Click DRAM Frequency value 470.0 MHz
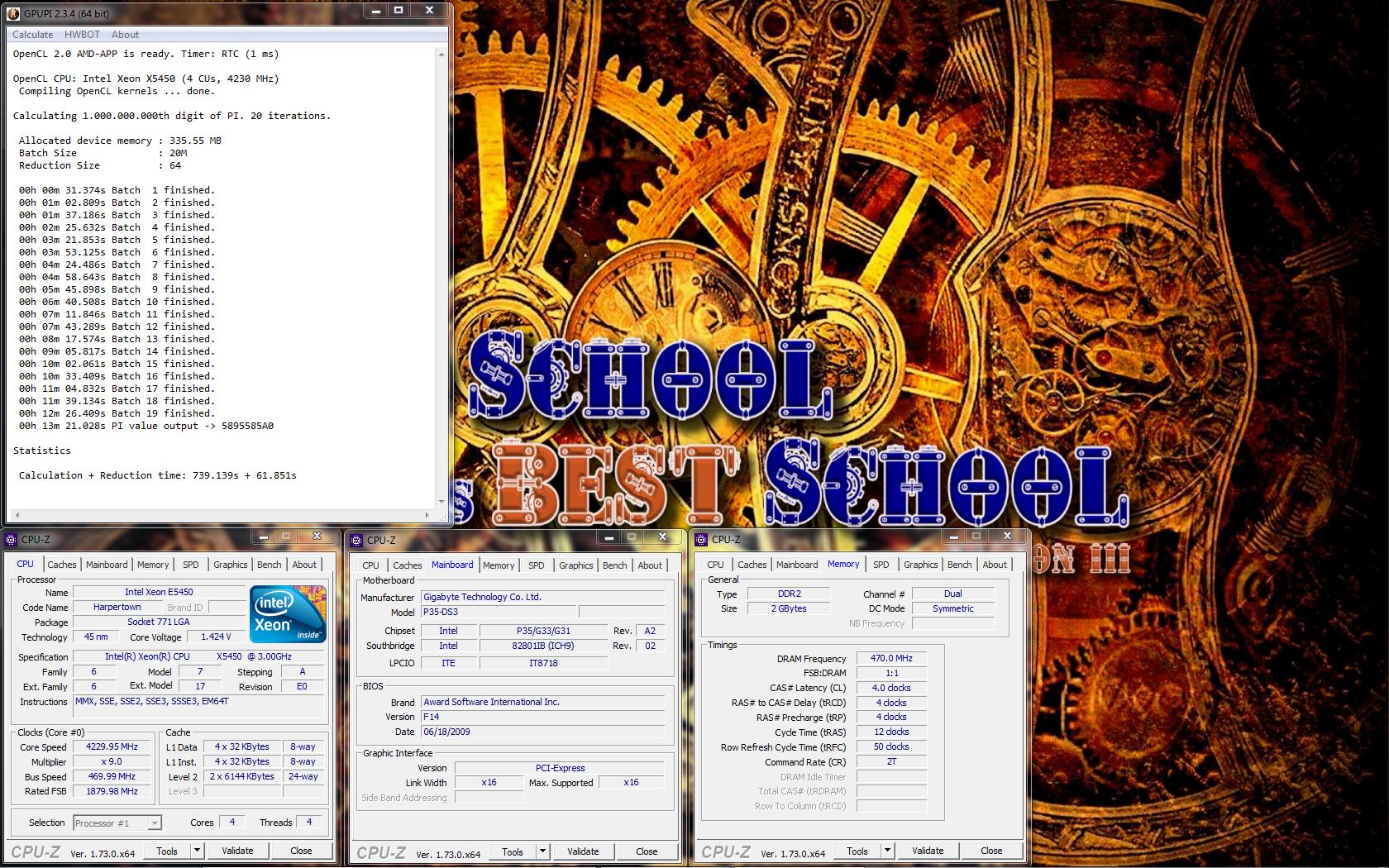1389x868 pixels. (x=891, y=659)
